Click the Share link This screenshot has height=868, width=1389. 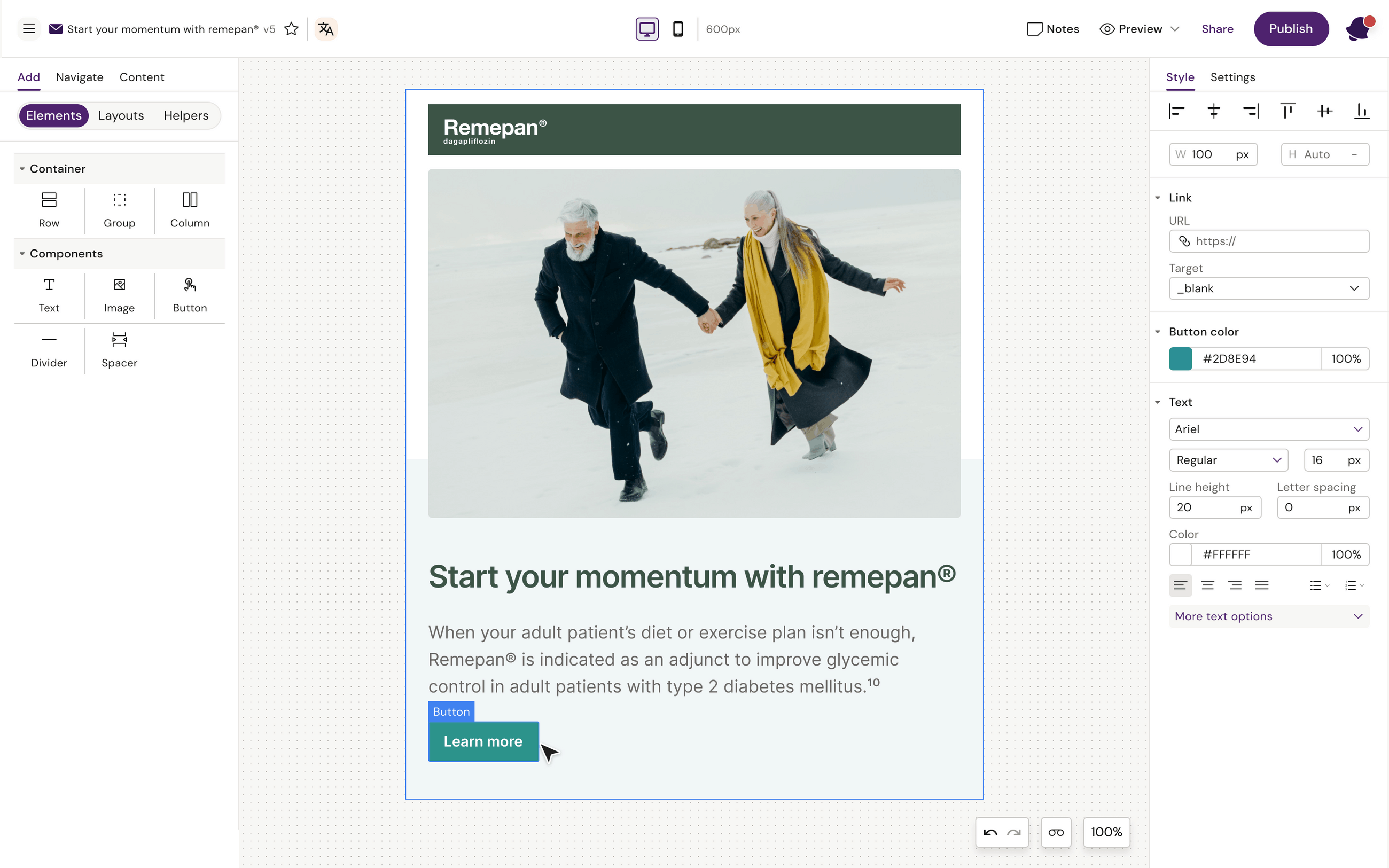point(1218,29)
